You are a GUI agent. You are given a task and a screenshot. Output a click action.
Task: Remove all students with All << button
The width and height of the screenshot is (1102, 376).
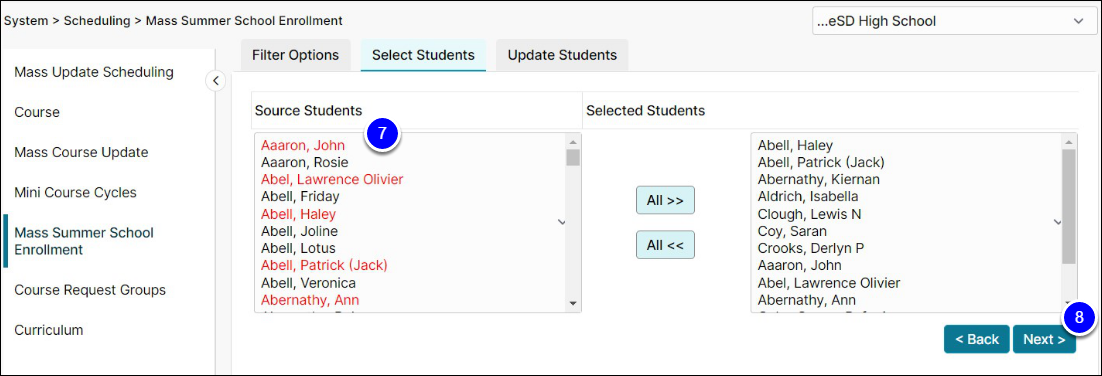point(665,245)
